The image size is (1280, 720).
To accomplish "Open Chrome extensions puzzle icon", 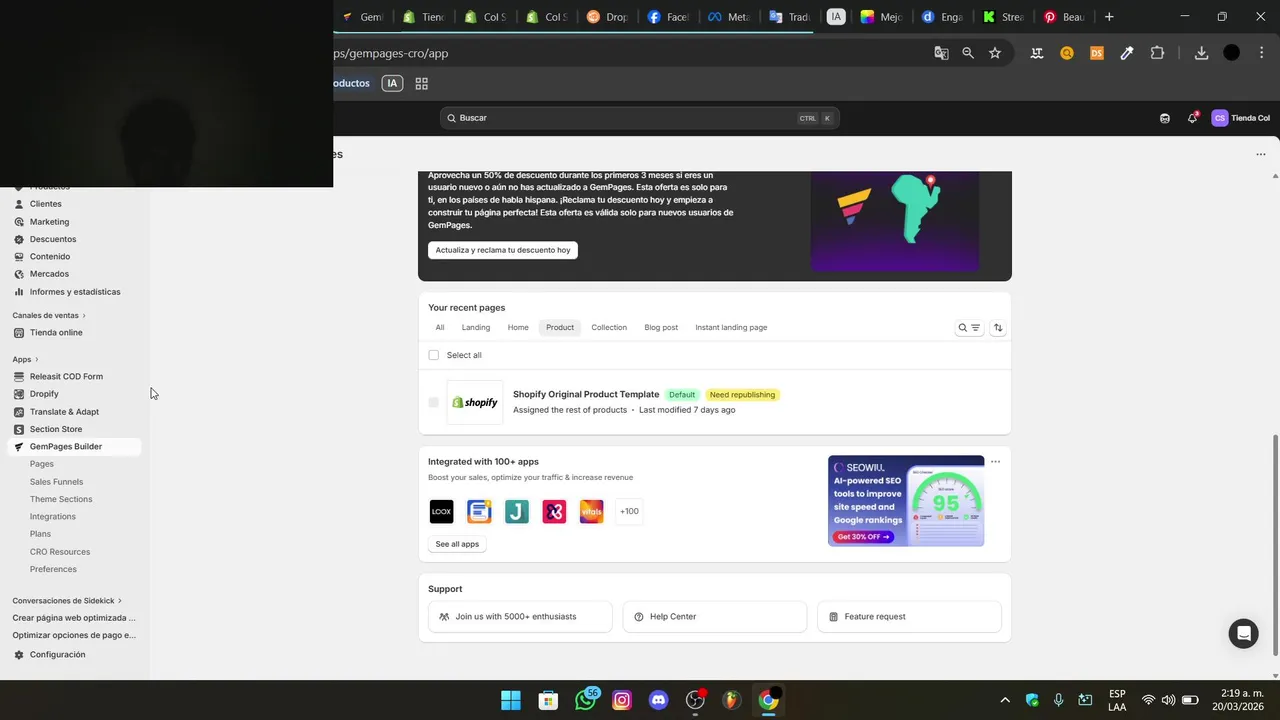I will coord(1157,53).
